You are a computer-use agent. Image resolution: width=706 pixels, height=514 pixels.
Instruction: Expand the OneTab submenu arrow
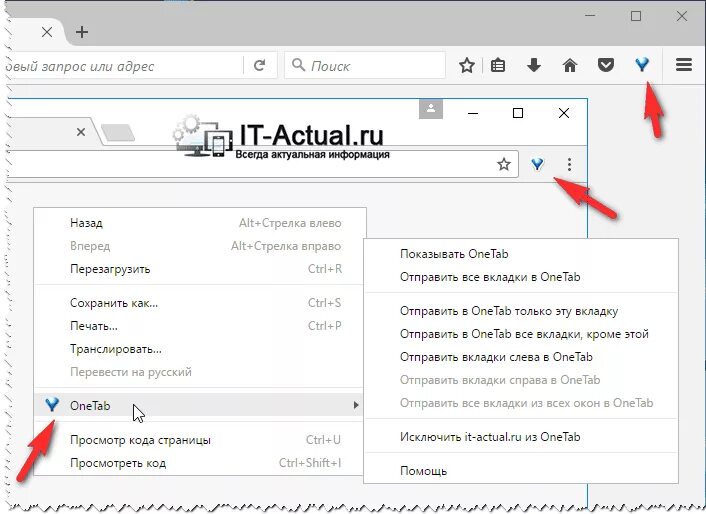356,405
